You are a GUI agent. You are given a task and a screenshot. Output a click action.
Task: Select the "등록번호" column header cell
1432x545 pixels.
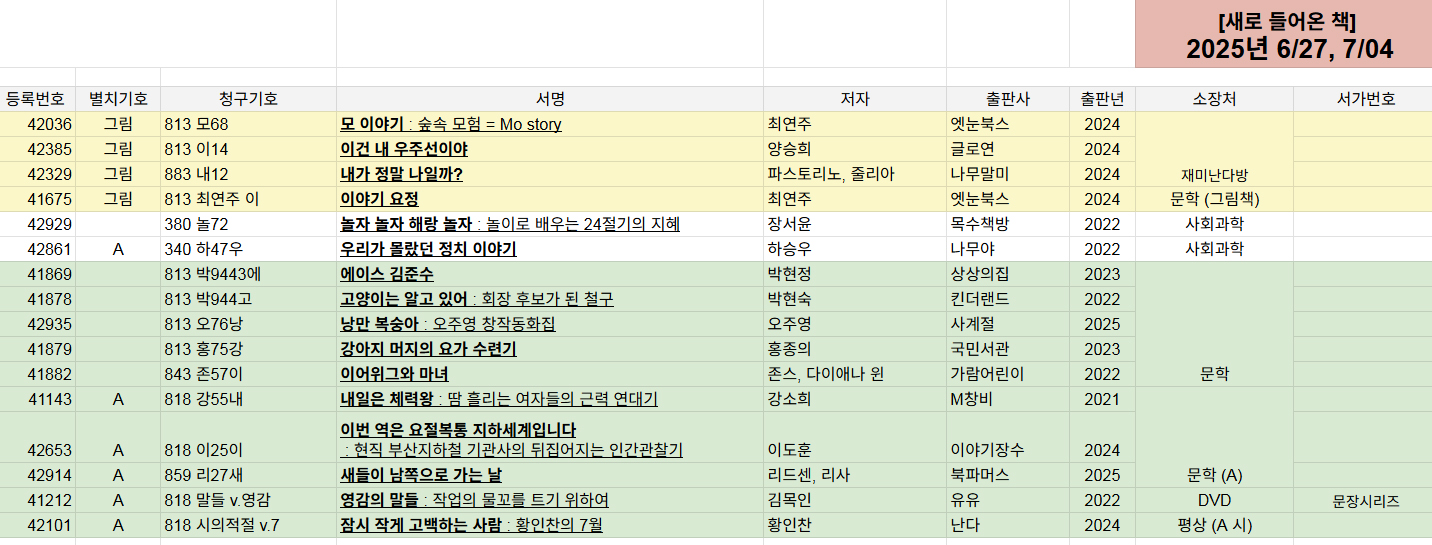tap(36, 99)
